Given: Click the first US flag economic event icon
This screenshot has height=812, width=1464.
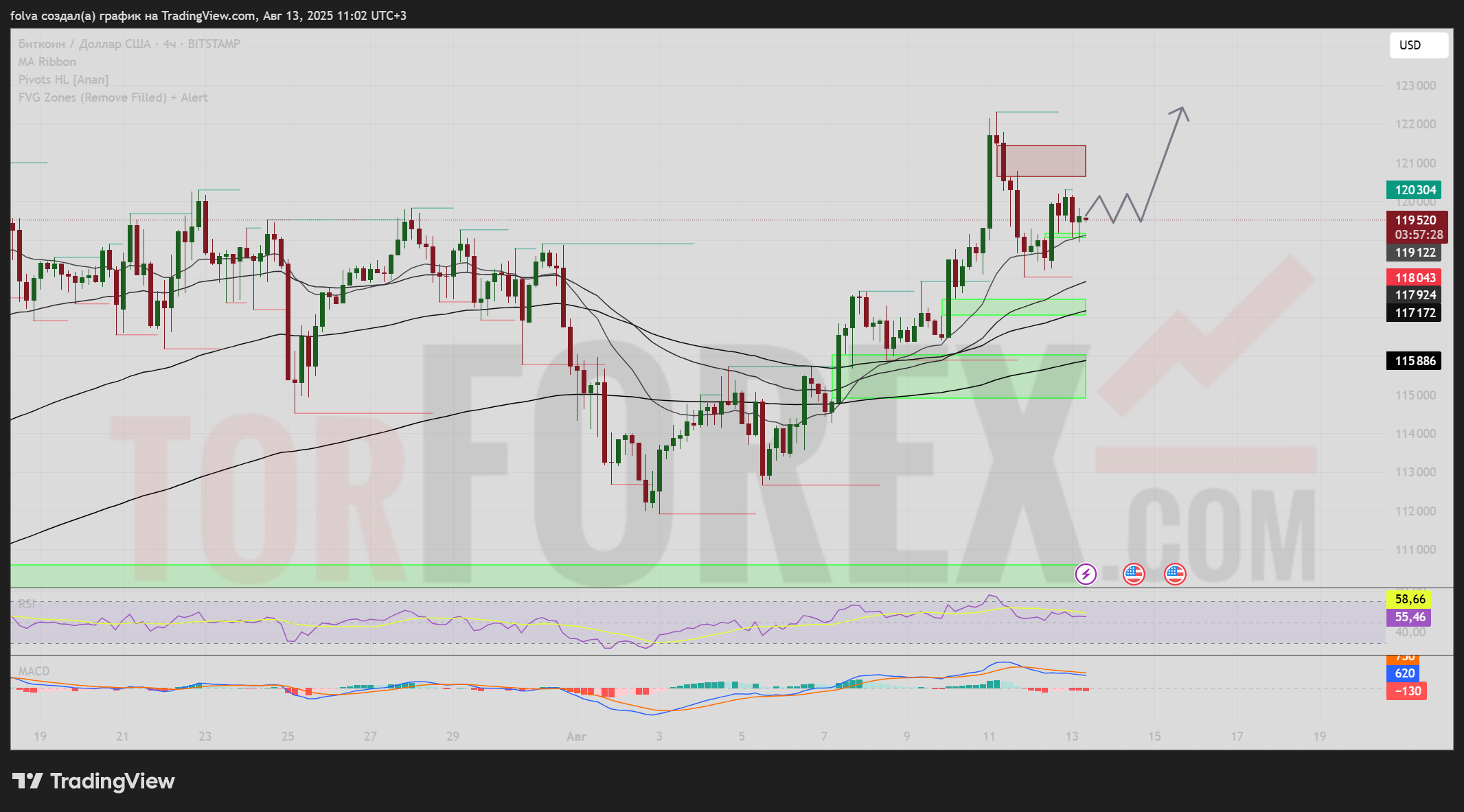Looking at the screenshot, I should pyautogui.click(x=1134, y=574).
